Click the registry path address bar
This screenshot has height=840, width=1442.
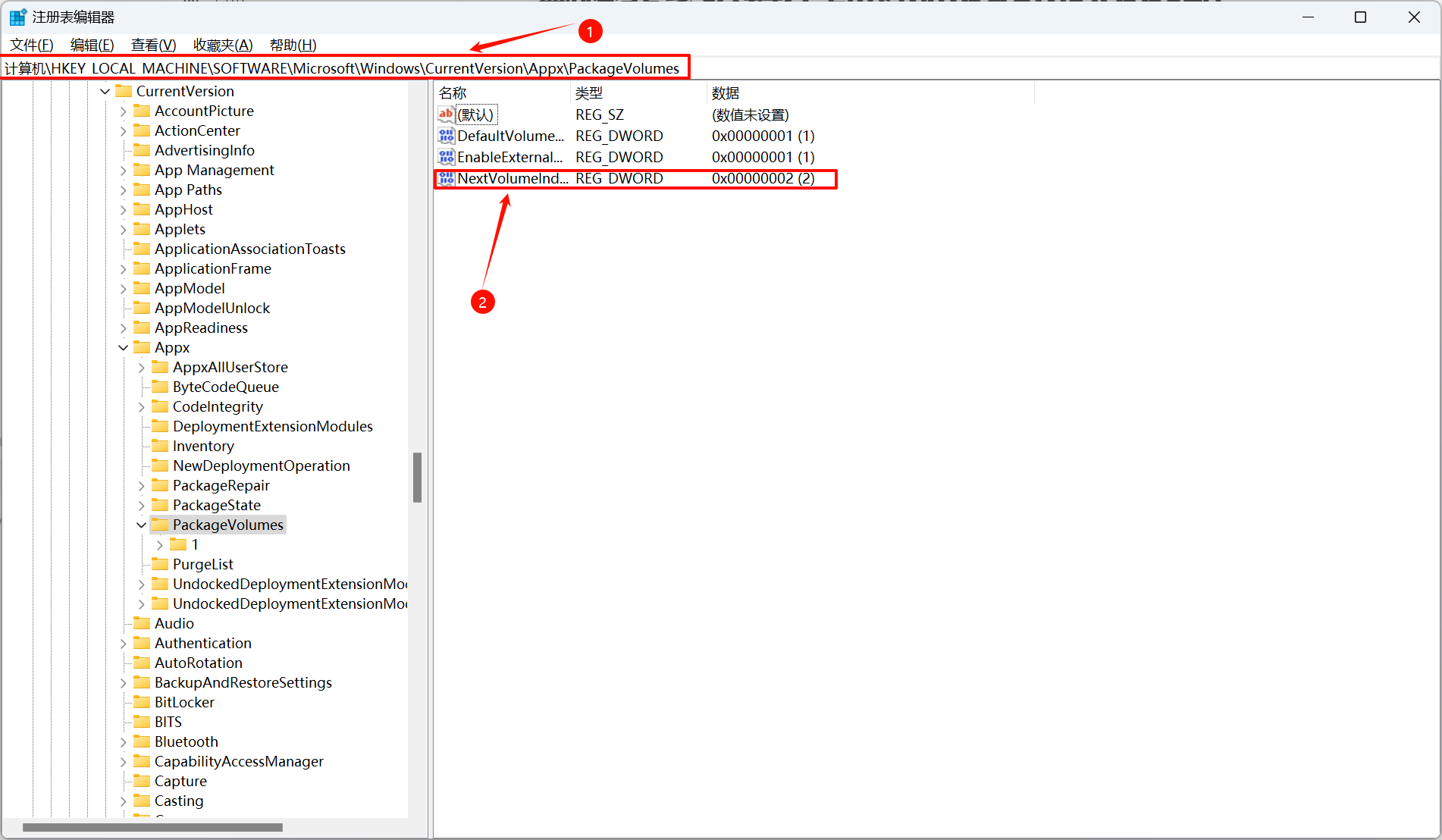(341, 67)
